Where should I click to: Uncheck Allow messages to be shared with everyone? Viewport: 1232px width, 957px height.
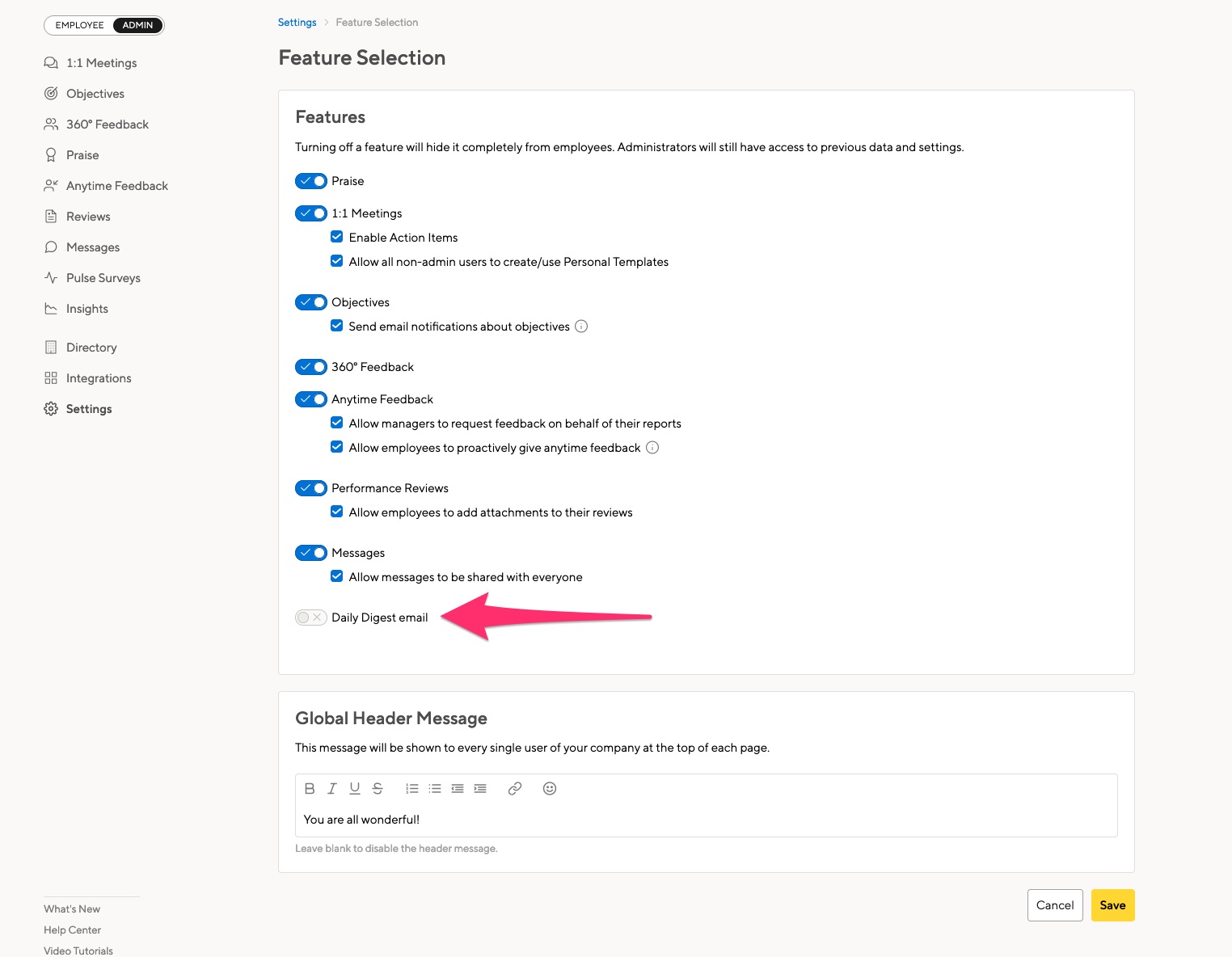337,575
